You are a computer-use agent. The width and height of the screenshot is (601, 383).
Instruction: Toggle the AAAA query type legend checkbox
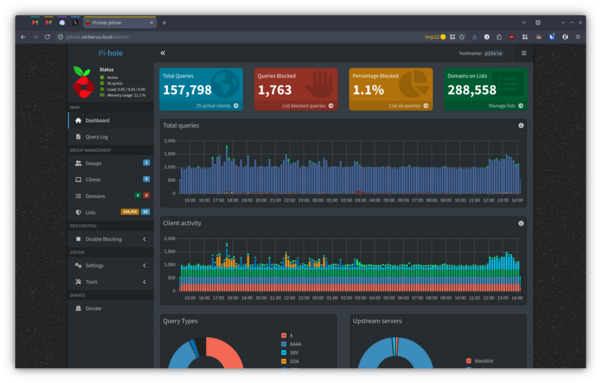284,344
